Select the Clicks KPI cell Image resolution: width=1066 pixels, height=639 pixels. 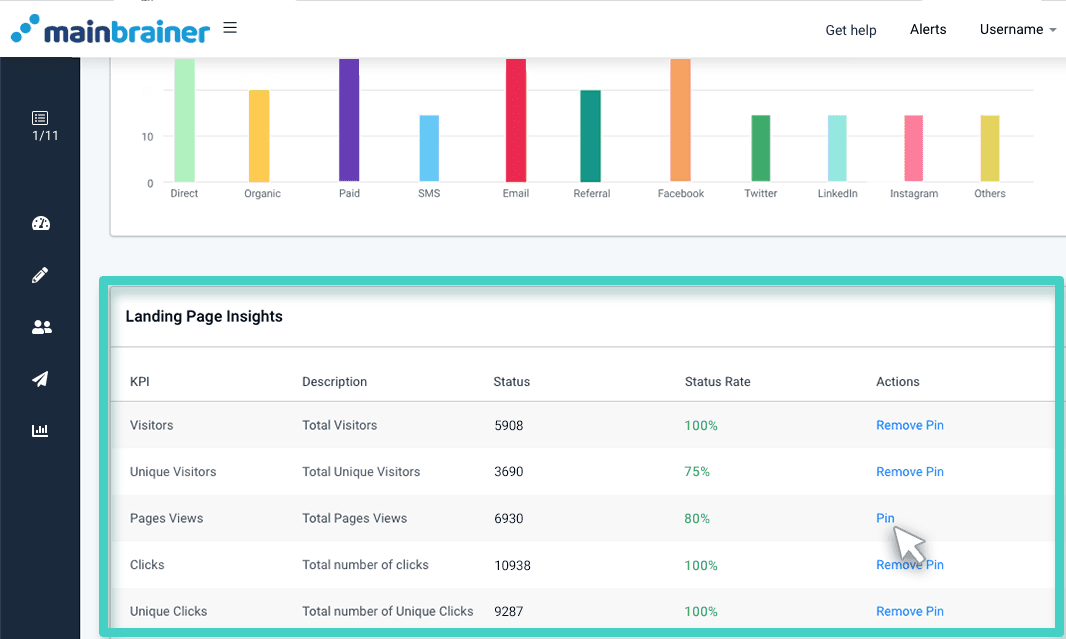(147, 565)
